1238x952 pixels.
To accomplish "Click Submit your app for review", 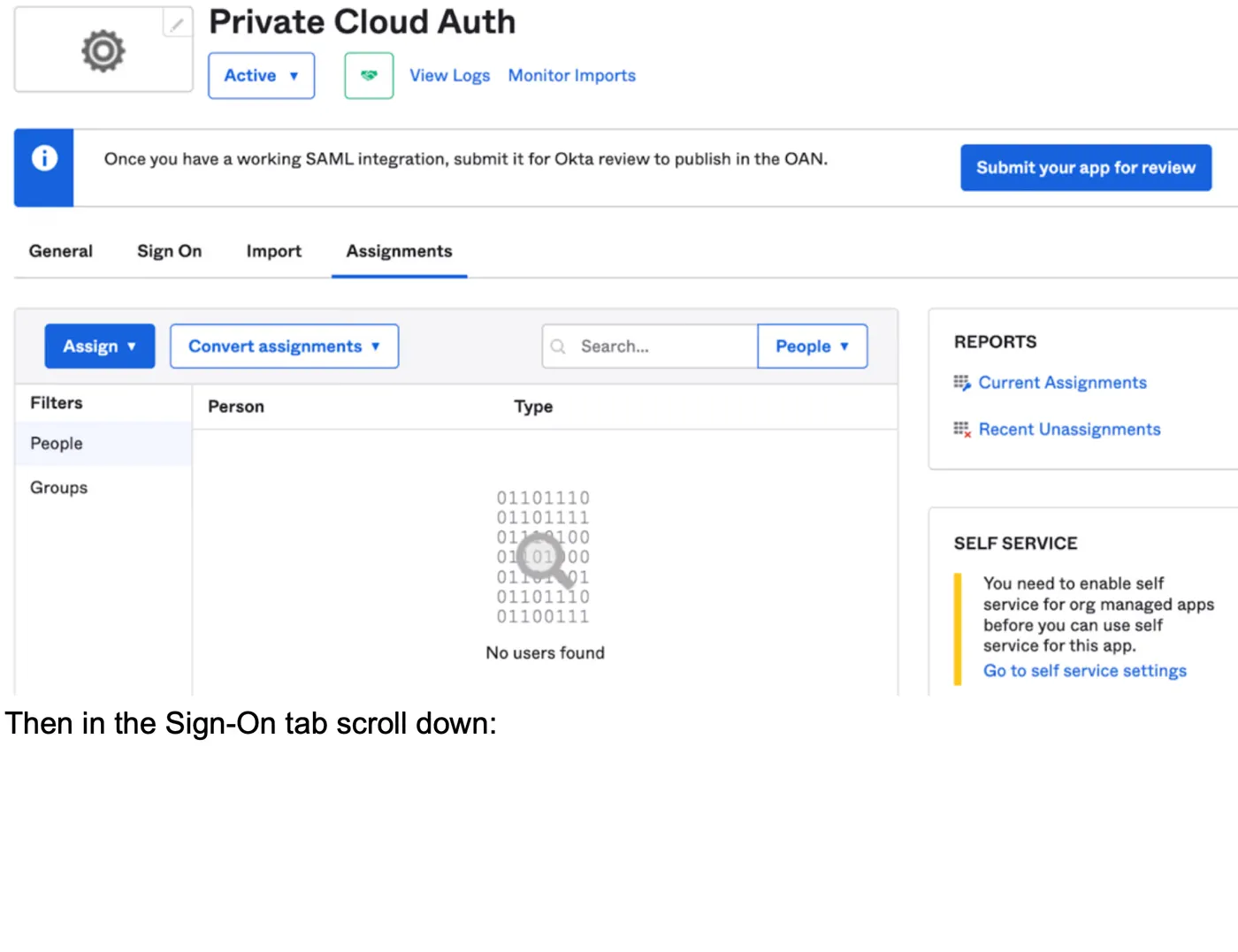I will pos(1086,168).
